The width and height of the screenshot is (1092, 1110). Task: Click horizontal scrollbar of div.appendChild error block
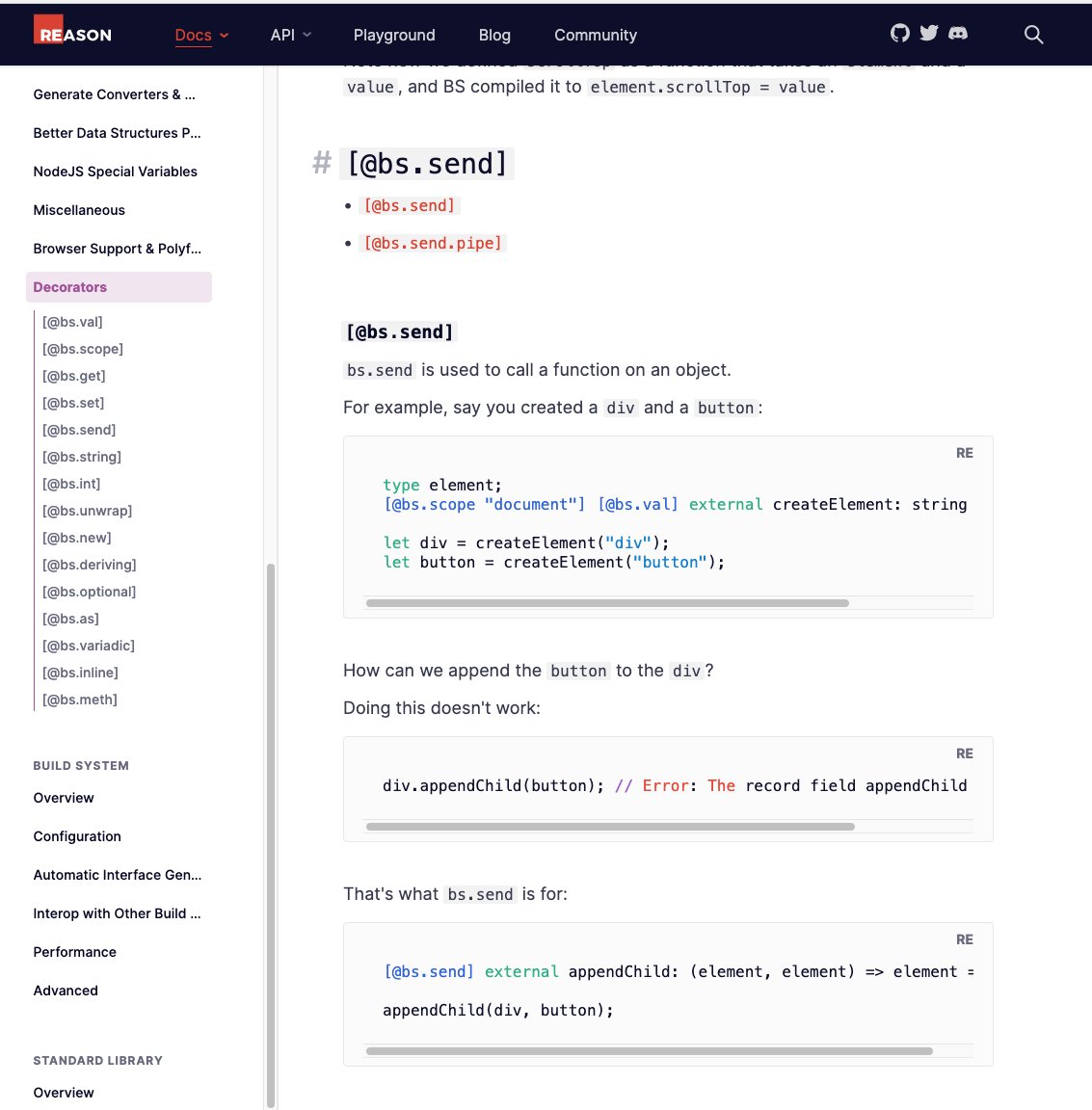[x=610, y=826]
